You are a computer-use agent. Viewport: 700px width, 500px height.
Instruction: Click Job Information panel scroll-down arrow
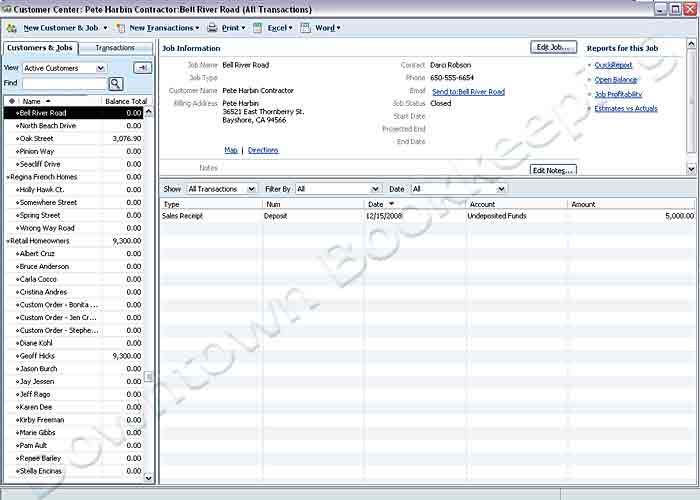tap(691, 169)
